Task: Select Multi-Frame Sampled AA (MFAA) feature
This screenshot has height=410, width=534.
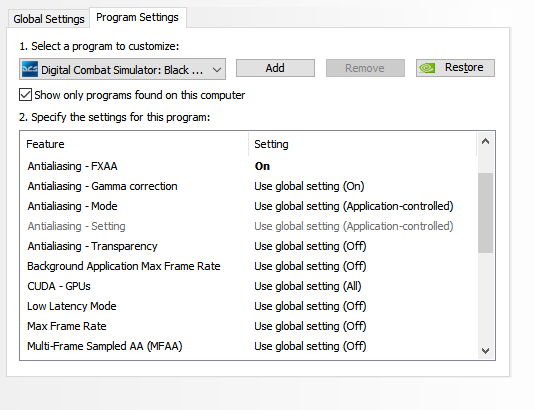Action: pos(105,346)
